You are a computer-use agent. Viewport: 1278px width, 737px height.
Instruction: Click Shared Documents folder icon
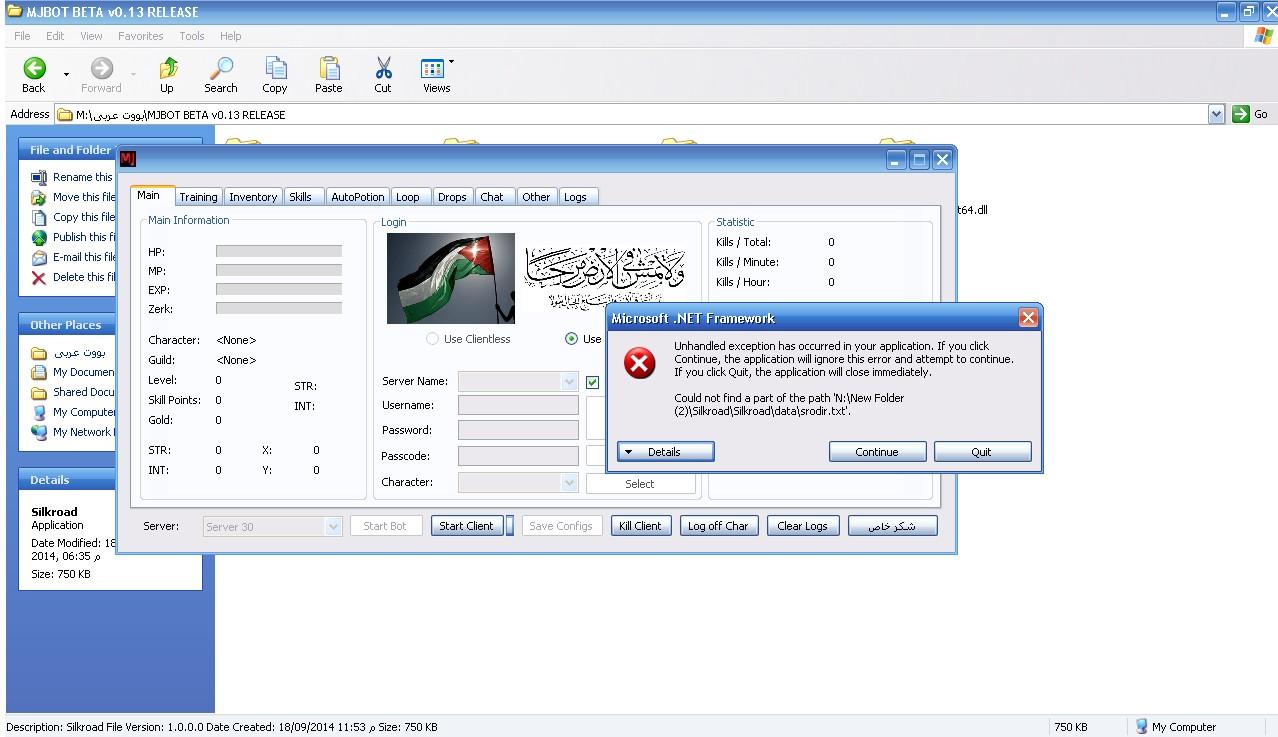39,392
